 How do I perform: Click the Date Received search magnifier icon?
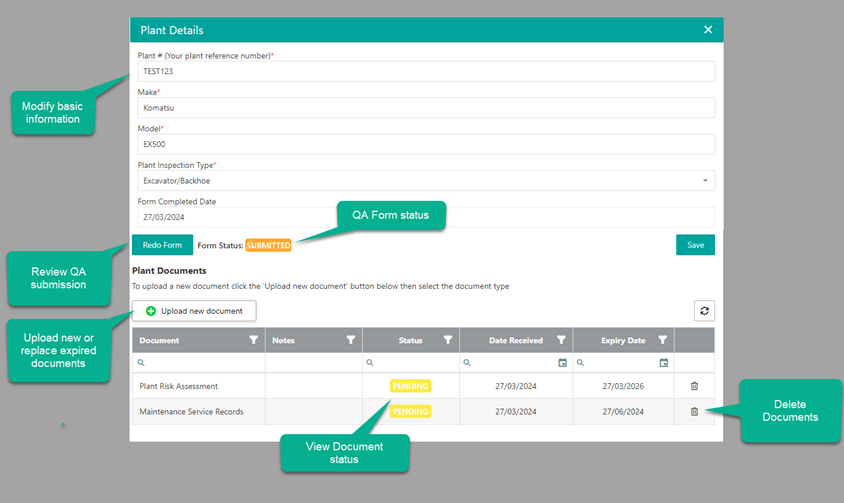point(467,362)
